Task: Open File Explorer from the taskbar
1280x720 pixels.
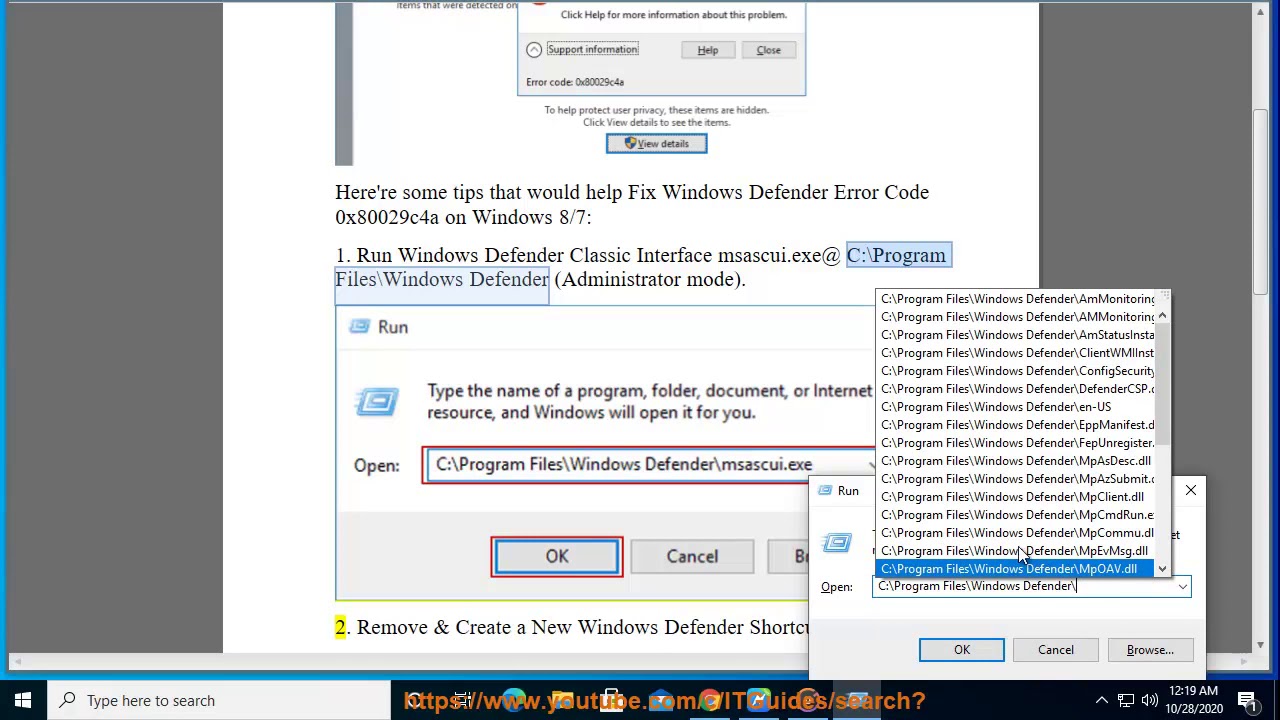Action: click(562, 700)
